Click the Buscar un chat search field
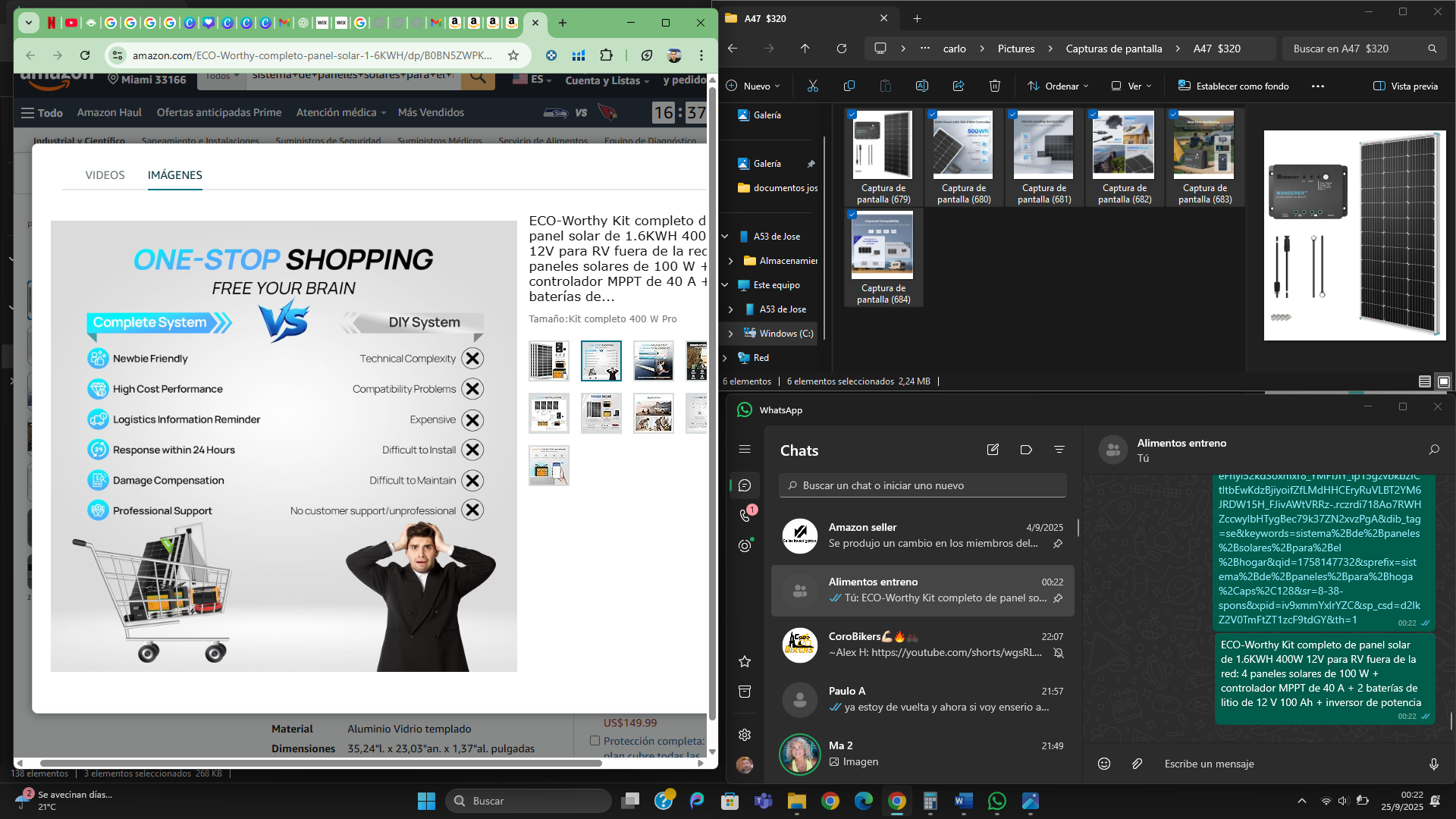1456x819 pixels. [x=922, y=485]
